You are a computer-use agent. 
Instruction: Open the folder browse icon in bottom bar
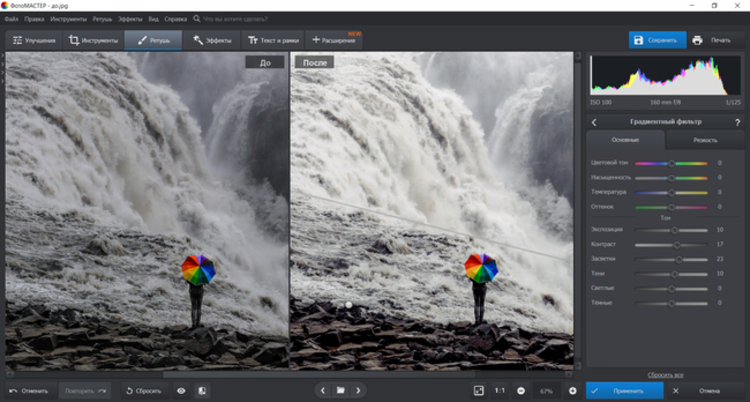pos(340,390)
